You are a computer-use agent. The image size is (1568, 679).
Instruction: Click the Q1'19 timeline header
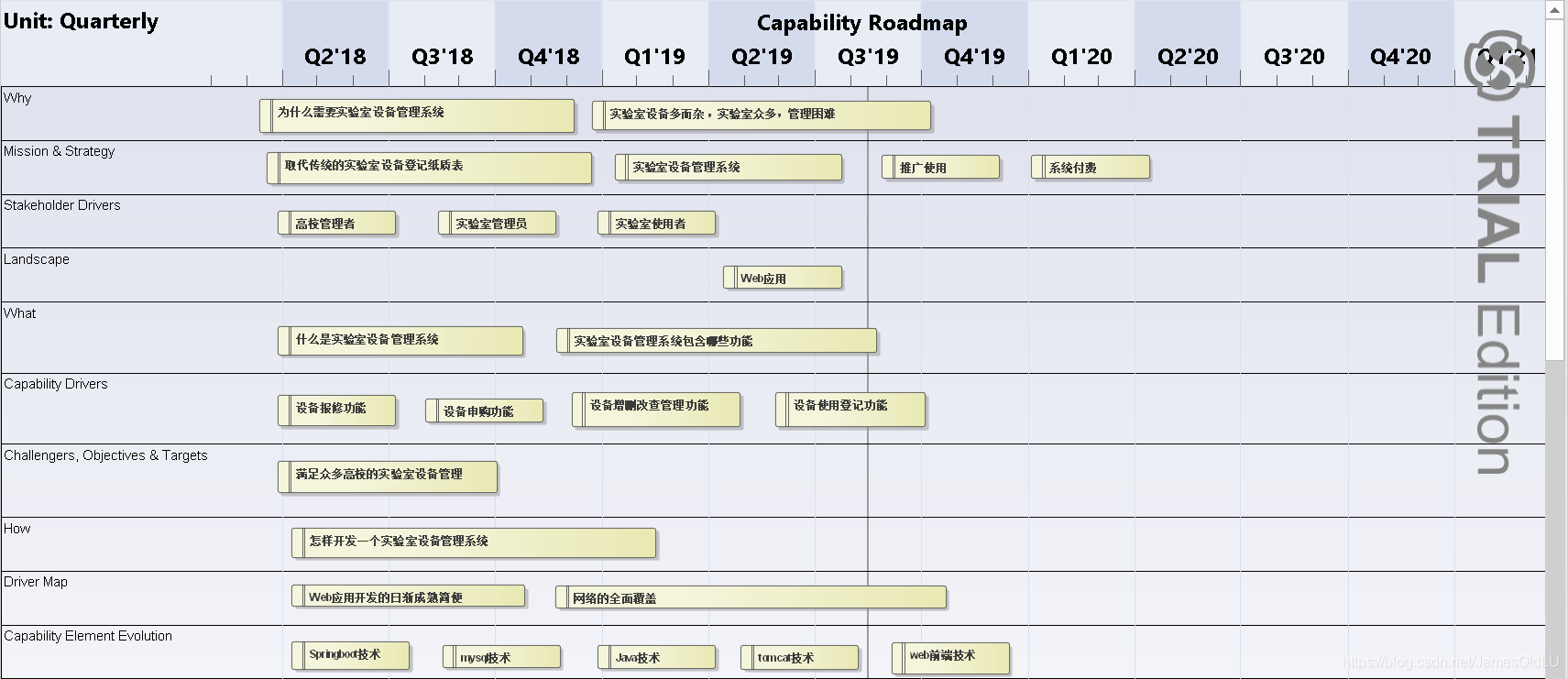click(655, 57)
